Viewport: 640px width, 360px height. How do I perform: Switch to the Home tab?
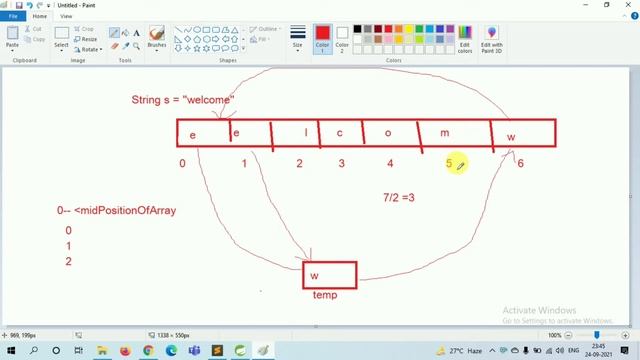coord(40,16)
